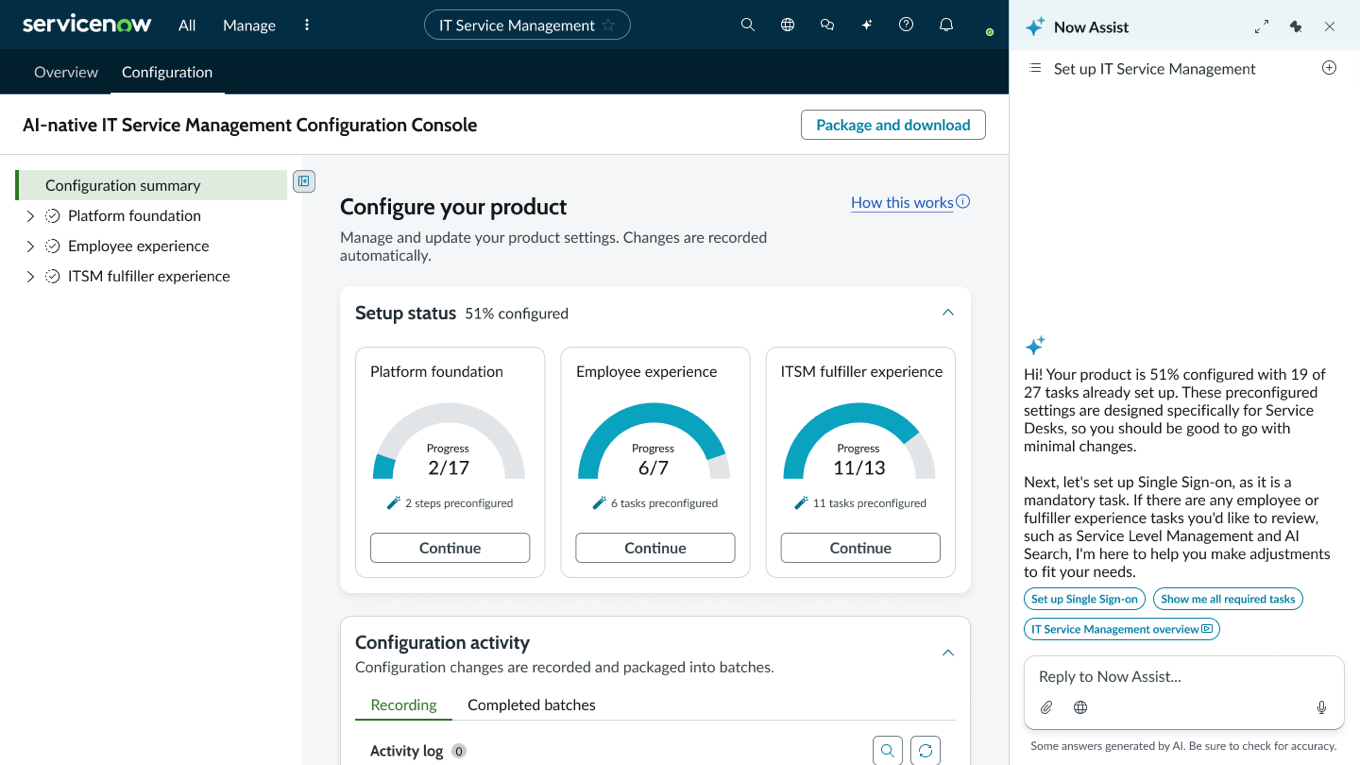
Task: Refresh the Activity log
Action: coord(926,751)
